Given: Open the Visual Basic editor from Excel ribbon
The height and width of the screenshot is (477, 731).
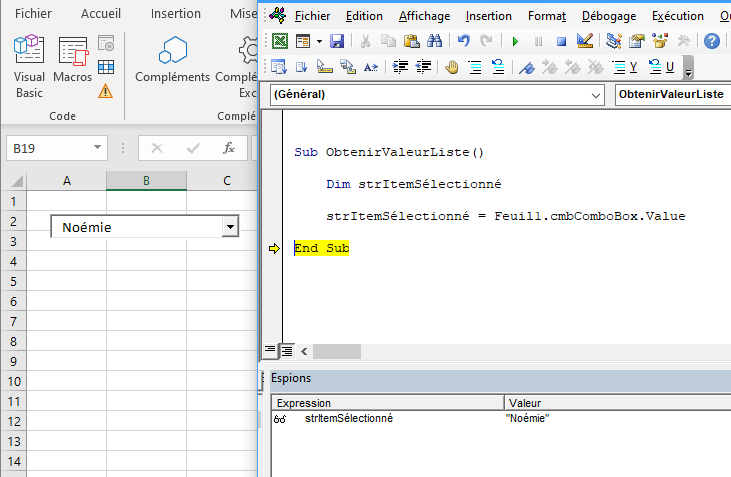Looking at the screenshot, I should click(x=29, y=65).
